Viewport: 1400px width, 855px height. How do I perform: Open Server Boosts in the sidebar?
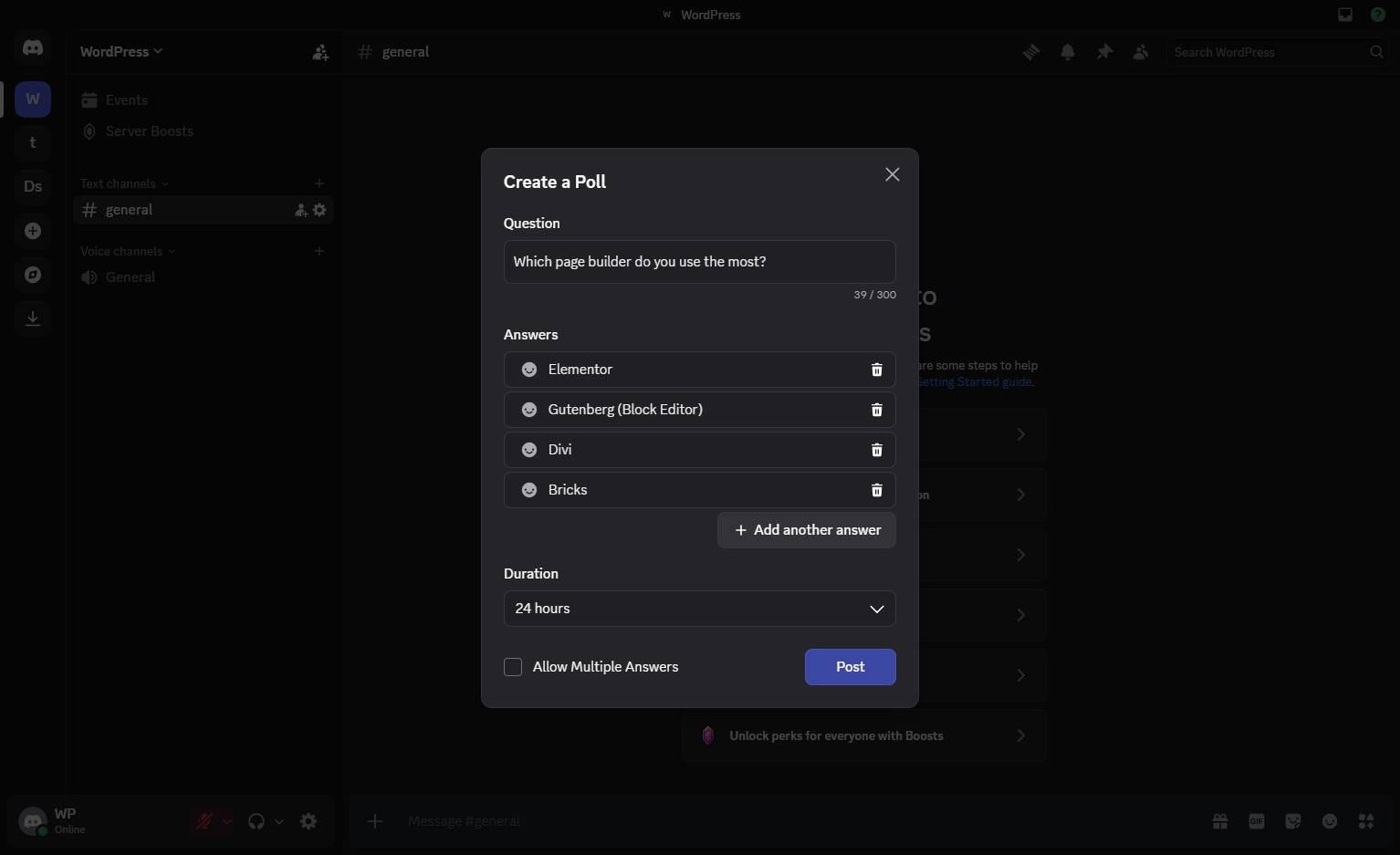[x=204, y=131]
